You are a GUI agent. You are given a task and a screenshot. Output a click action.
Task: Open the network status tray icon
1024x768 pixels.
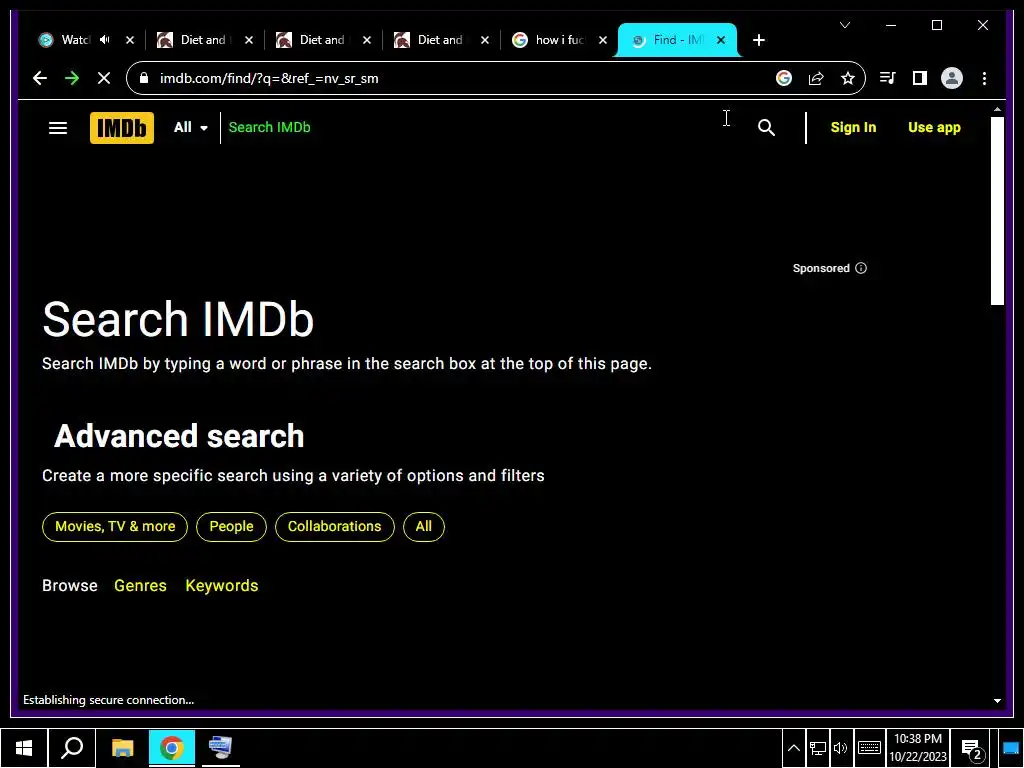(817, 748)
